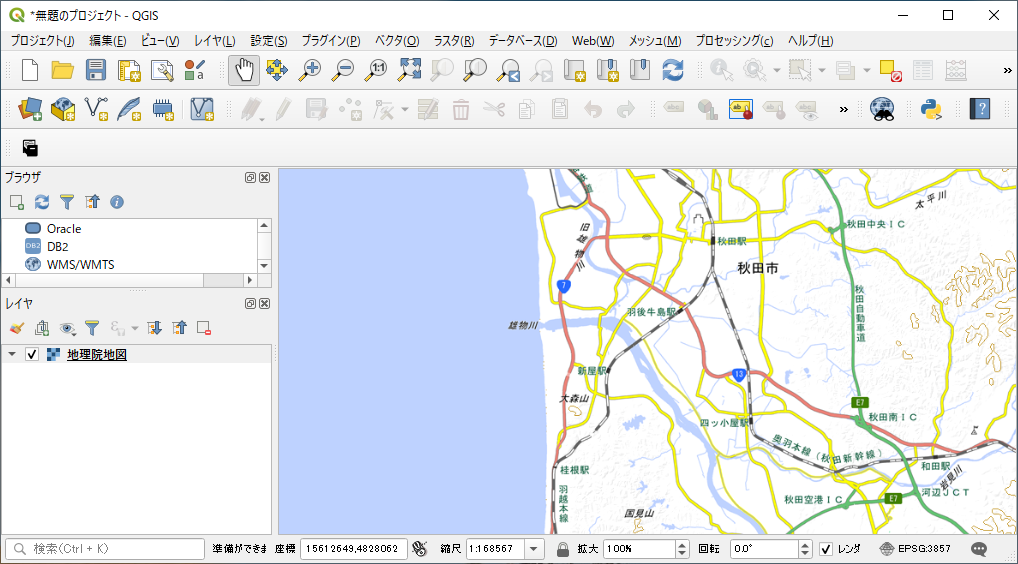
Task: Save project with the floppy disk icon
Action: click(x=95, y=70)
